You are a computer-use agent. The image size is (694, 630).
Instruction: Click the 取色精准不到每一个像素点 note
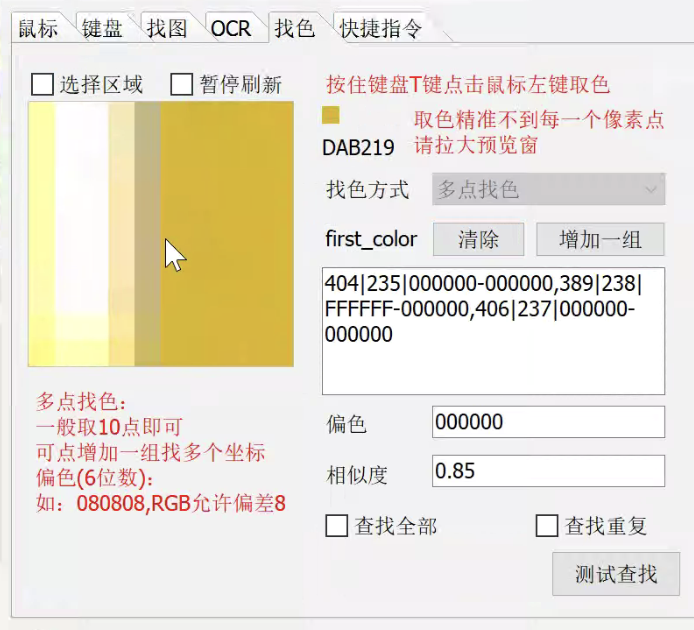(x=539, y=120)
